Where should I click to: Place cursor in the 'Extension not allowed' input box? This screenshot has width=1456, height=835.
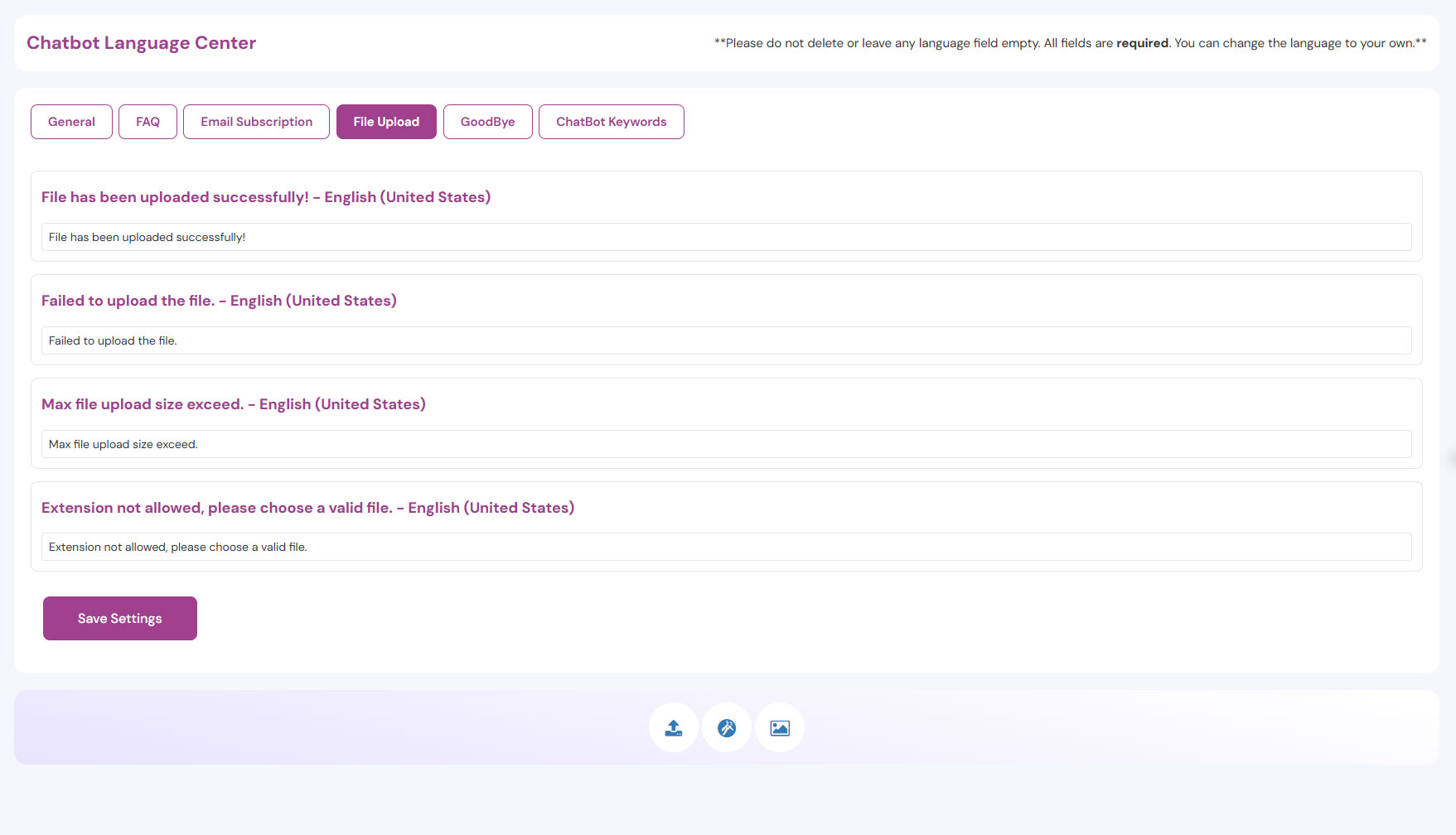(726, 547)
